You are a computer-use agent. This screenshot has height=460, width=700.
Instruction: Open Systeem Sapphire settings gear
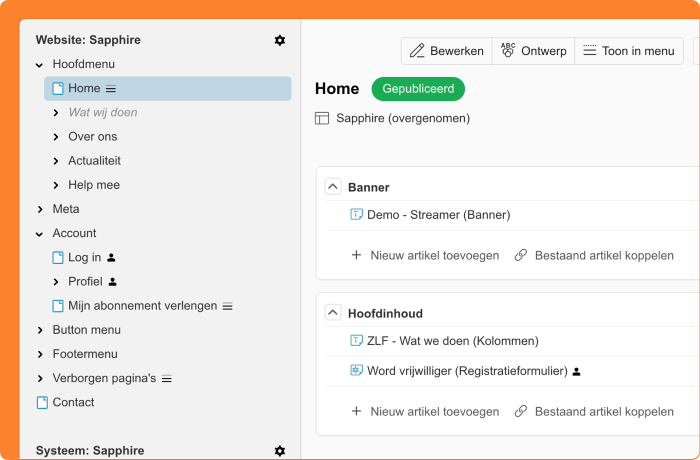pyautogui.click(x=280, y=451)
